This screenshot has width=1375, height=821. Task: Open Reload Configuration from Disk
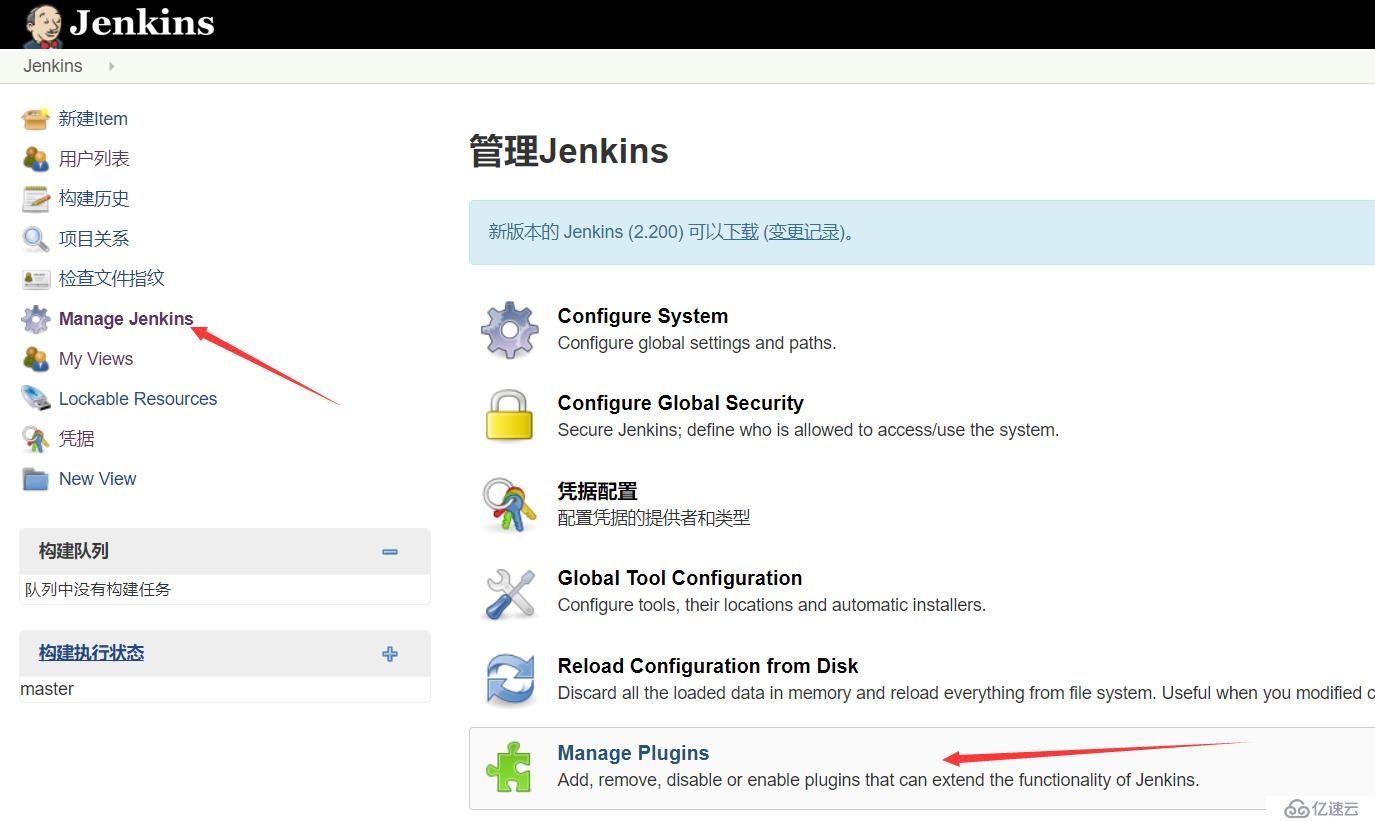[x=708, y=666]
